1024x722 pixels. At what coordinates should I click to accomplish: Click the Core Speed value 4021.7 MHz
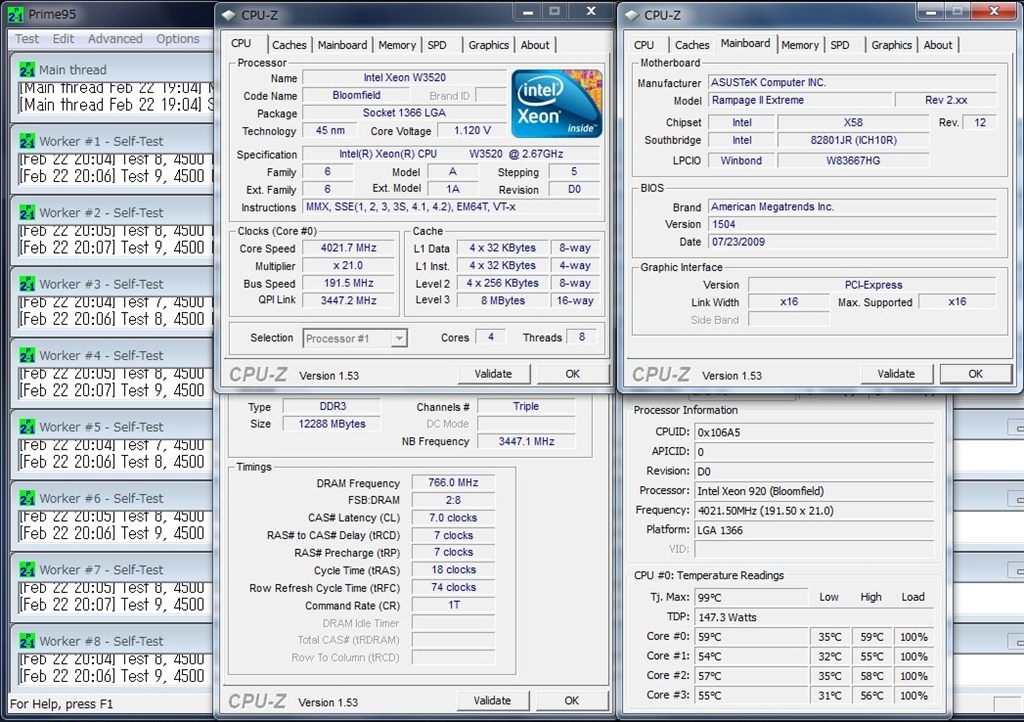[349, 248]
